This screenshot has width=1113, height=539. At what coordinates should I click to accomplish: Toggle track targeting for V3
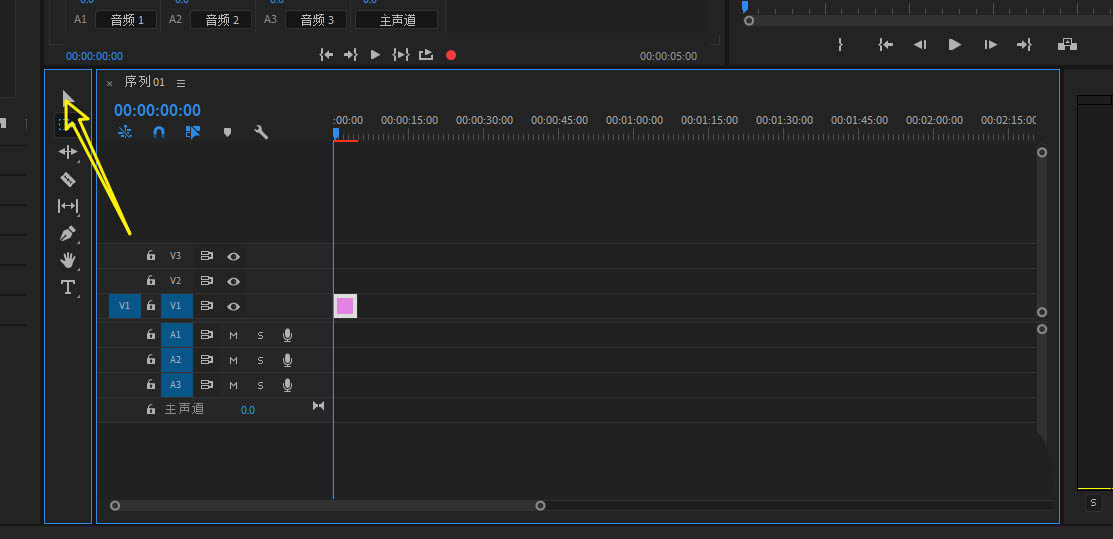[176, 256]
